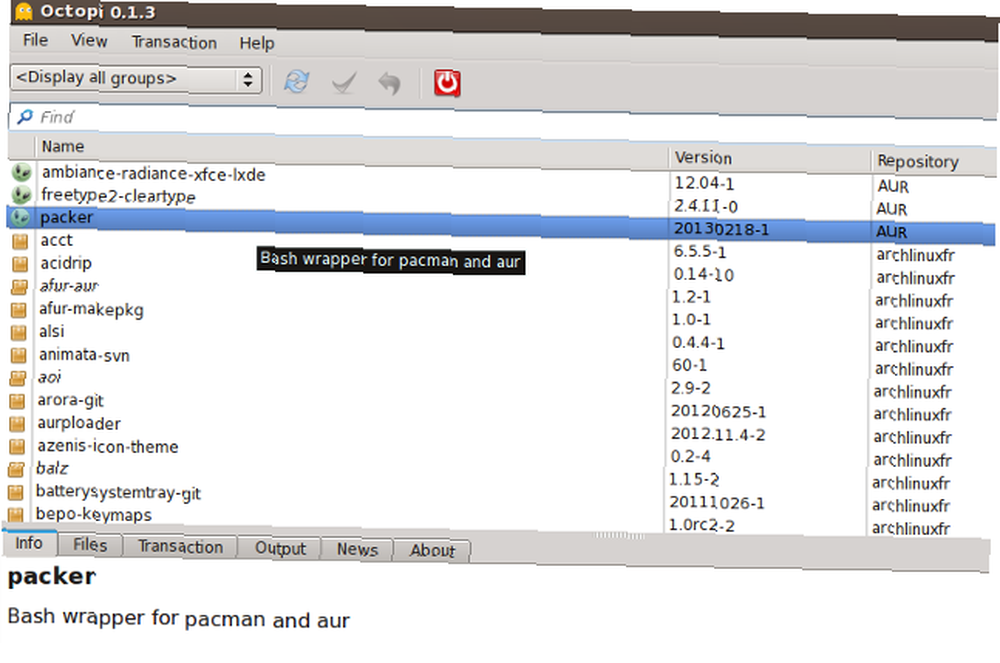
Task: Select the ambiance-radiance-xfce-lxde package name
Action: (153, 173)
